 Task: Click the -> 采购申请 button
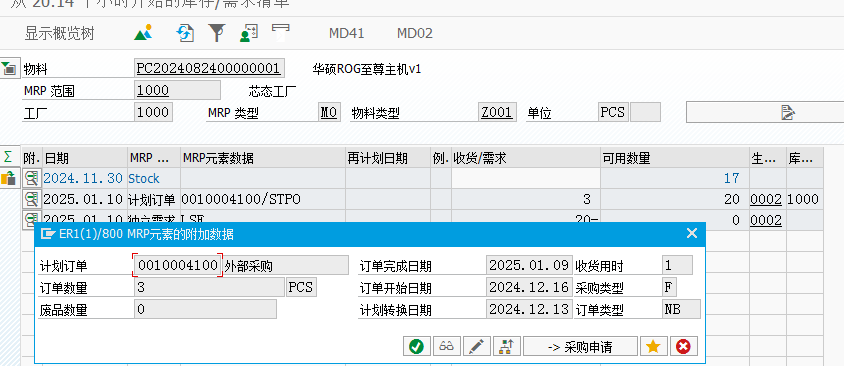(x=580, y=347)
